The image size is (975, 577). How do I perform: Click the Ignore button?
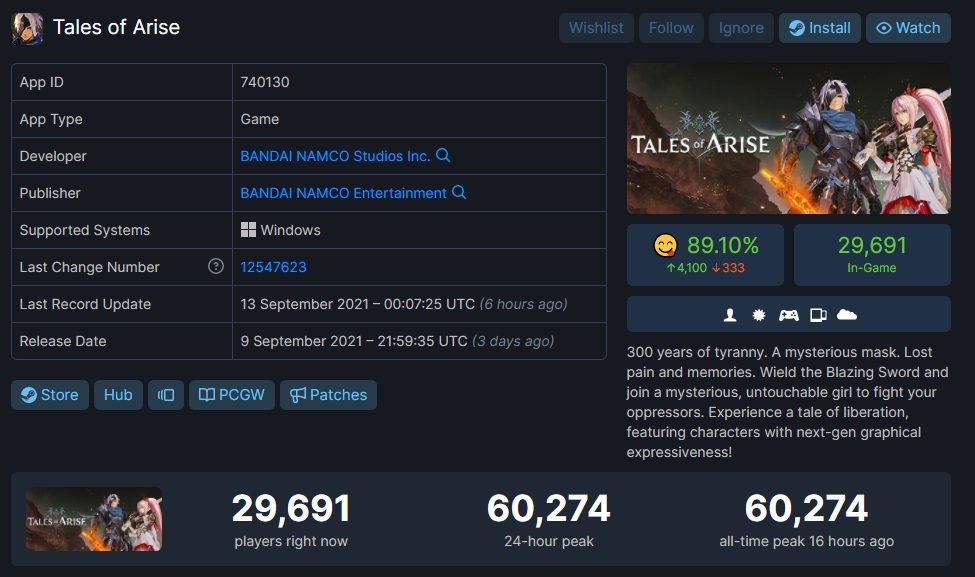click(x=741, y=28)
